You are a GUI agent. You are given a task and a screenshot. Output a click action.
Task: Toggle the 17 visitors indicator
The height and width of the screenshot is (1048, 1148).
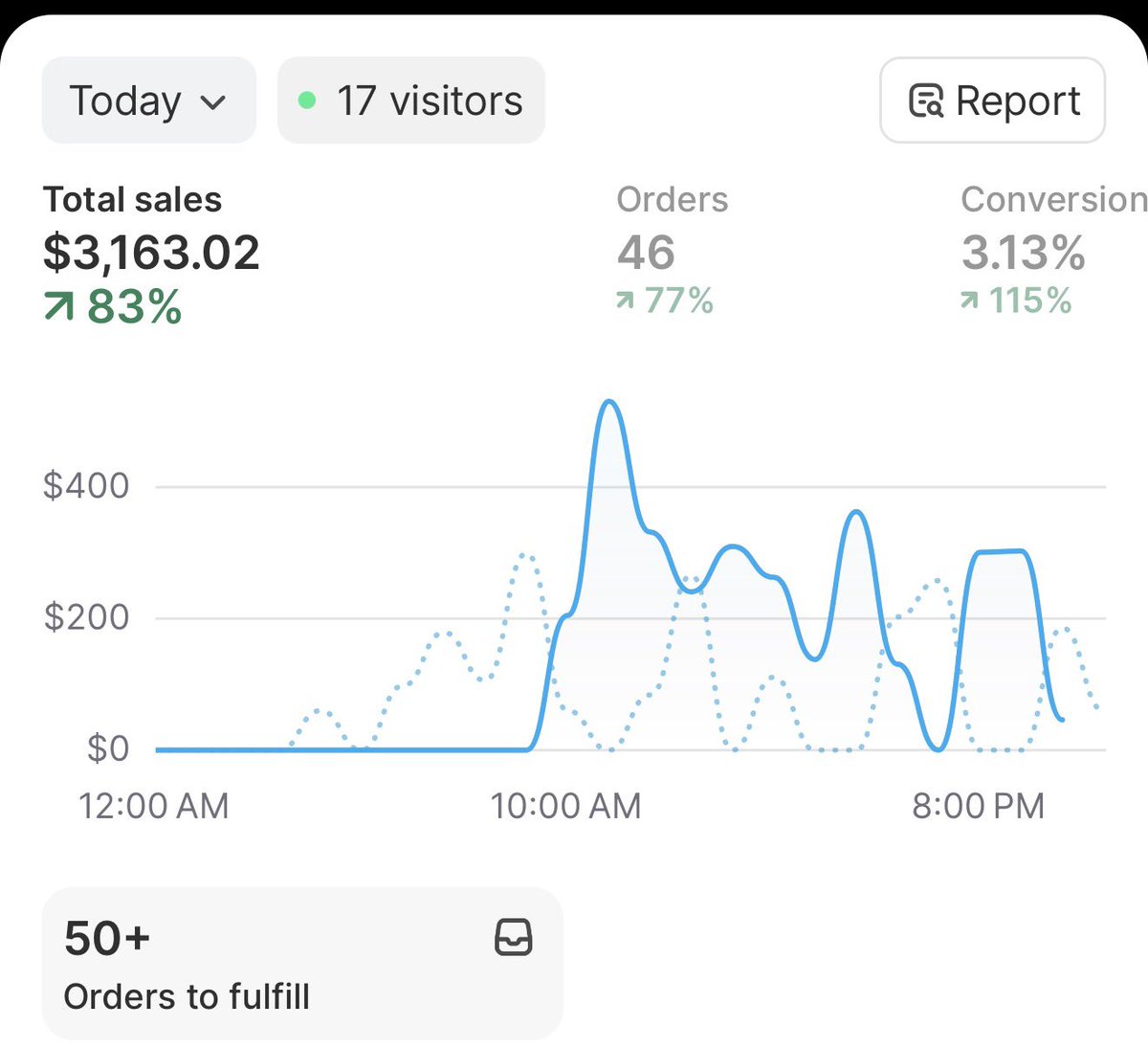[410, 100]
